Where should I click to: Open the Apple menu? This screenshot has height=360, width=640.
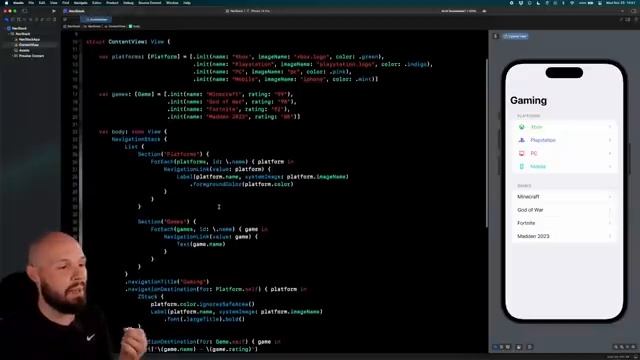coord(6,3)
